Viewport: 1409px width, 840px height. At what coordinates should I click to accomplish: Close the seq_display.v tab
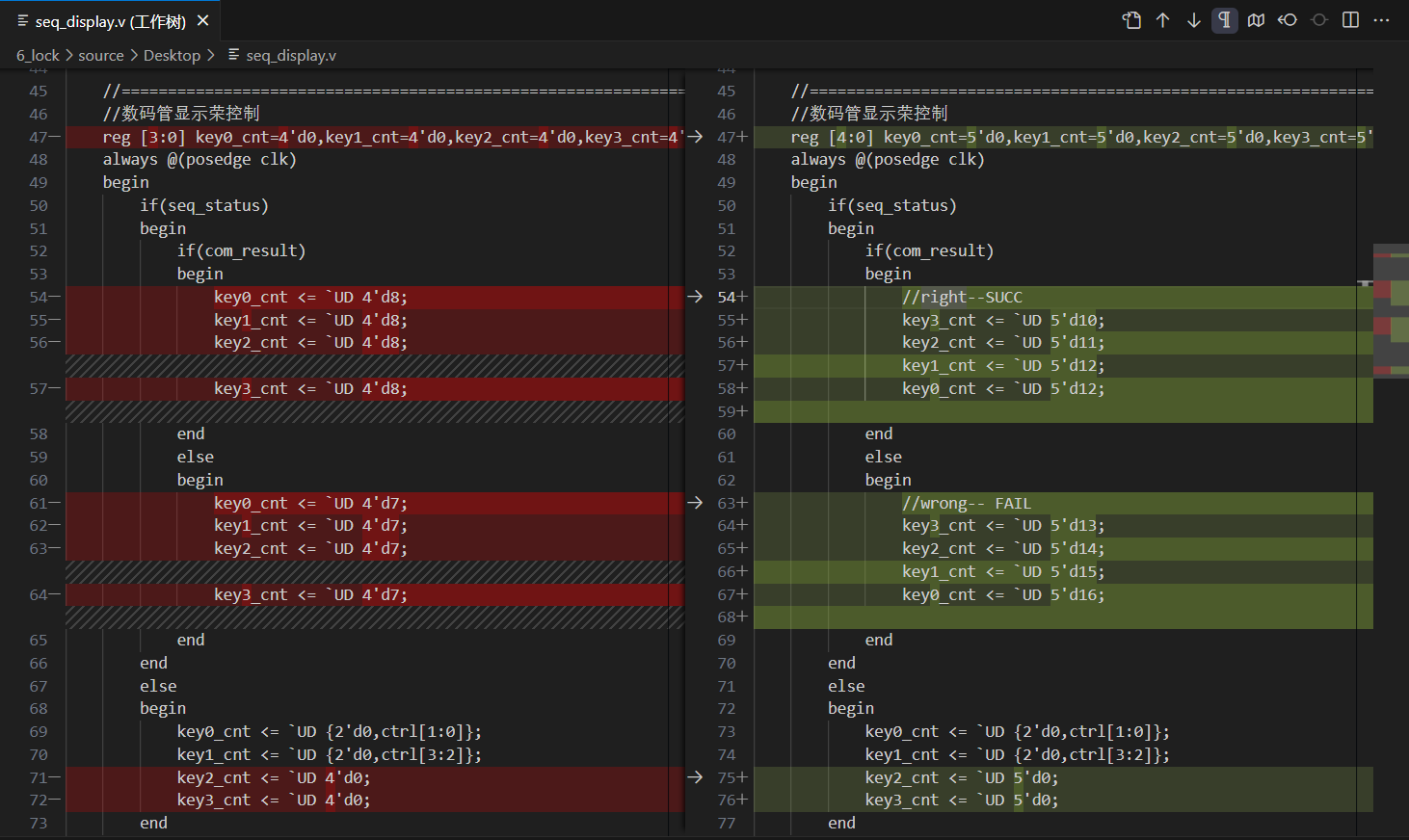pos(202,20)
